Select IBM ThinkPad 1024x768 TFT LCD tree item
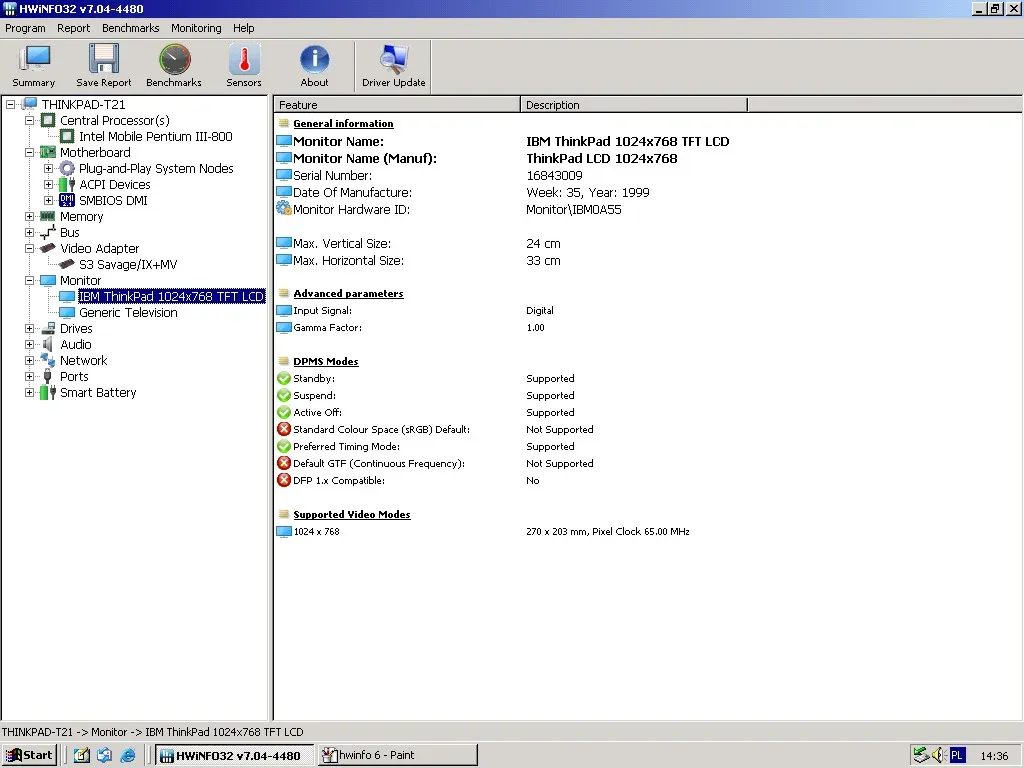 tap(171, 296)
